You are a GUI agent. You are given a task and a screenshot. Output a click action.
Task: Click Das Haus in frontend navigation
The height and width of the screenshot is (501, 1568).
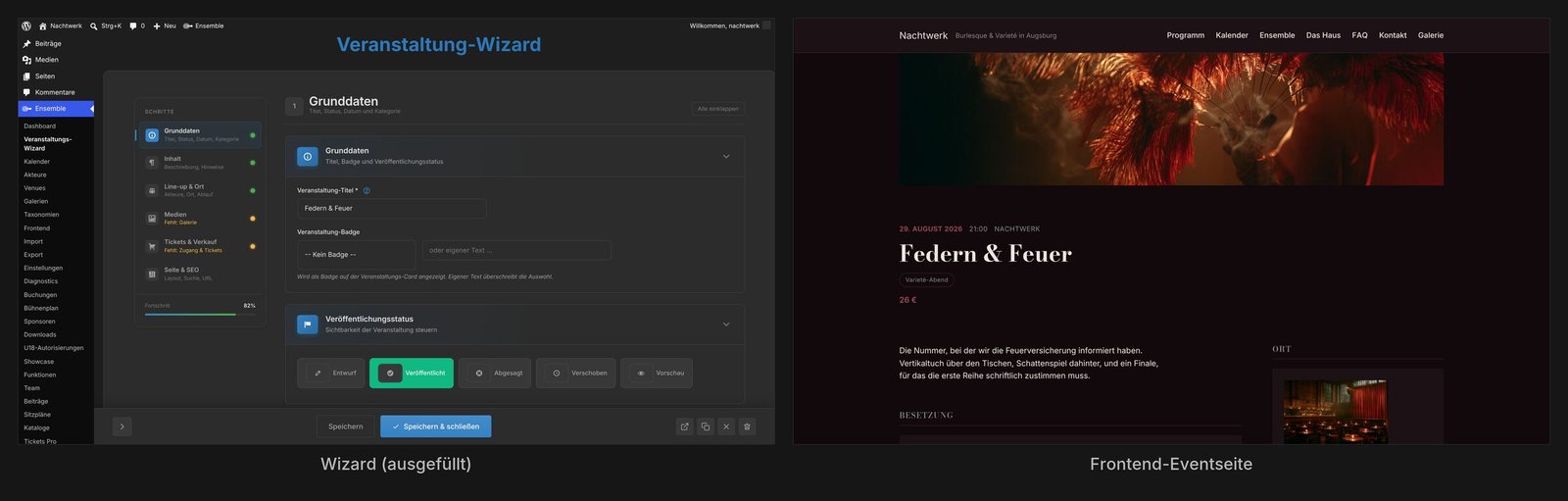click(1323, 35)
